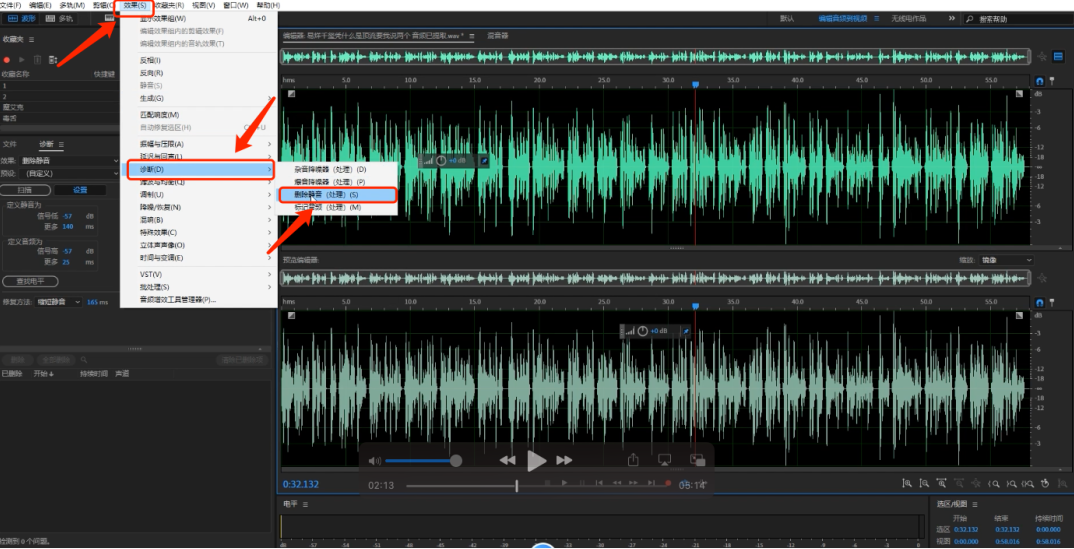
Task: Expand the 混响(B) submenu
Action: (x=199, y=220)
